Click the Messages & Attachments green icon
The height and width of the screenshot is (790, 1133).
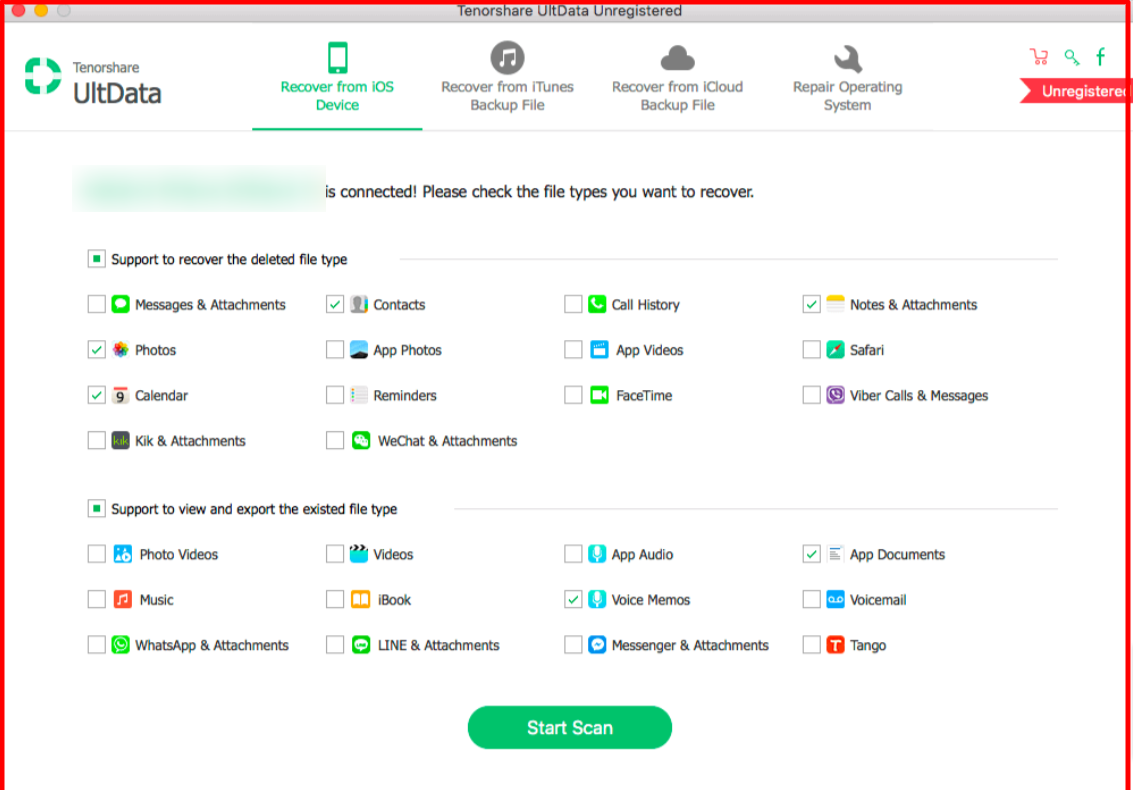pos(121,304)
